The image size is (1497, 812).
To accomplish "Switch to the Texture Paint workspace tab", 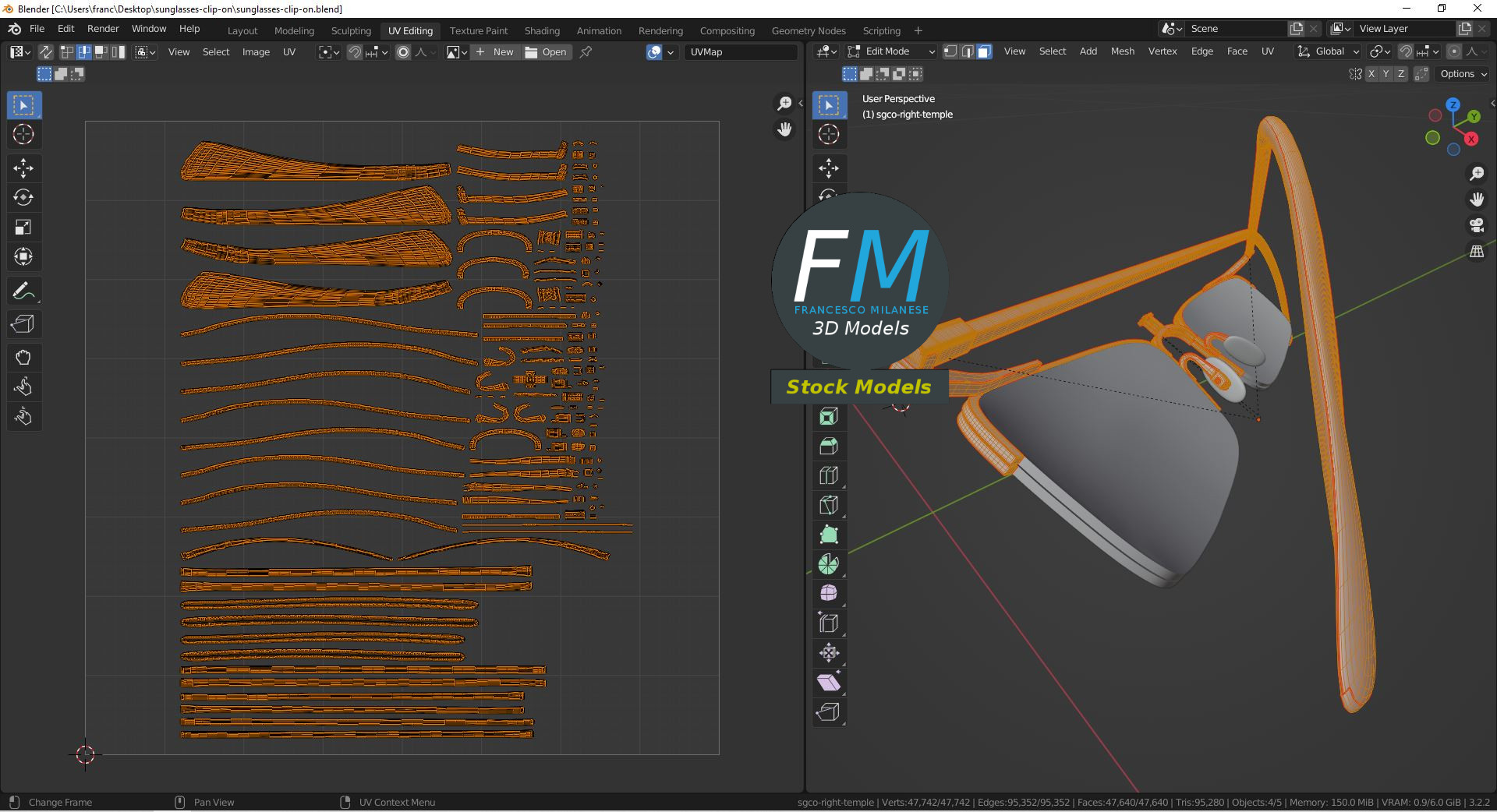I will [x=478, y=30].
